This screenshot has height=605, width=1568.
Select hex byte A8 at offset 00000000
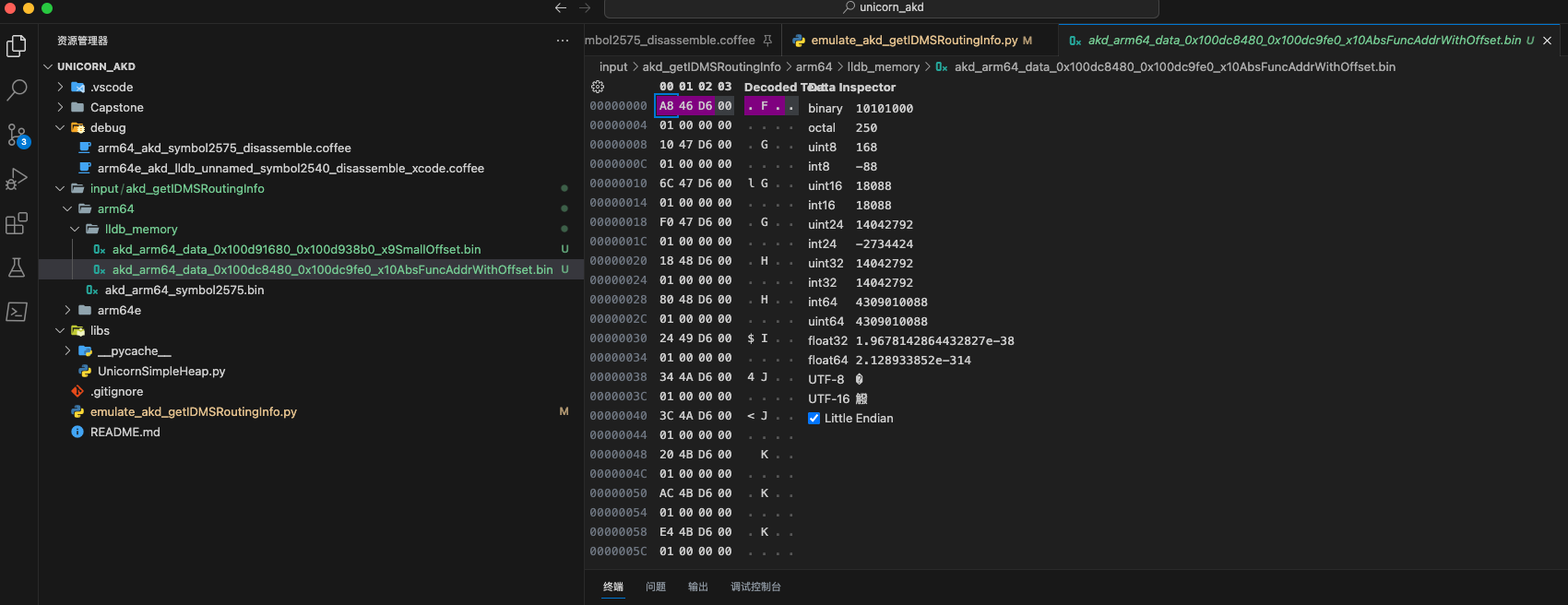(x=666, y=106)
